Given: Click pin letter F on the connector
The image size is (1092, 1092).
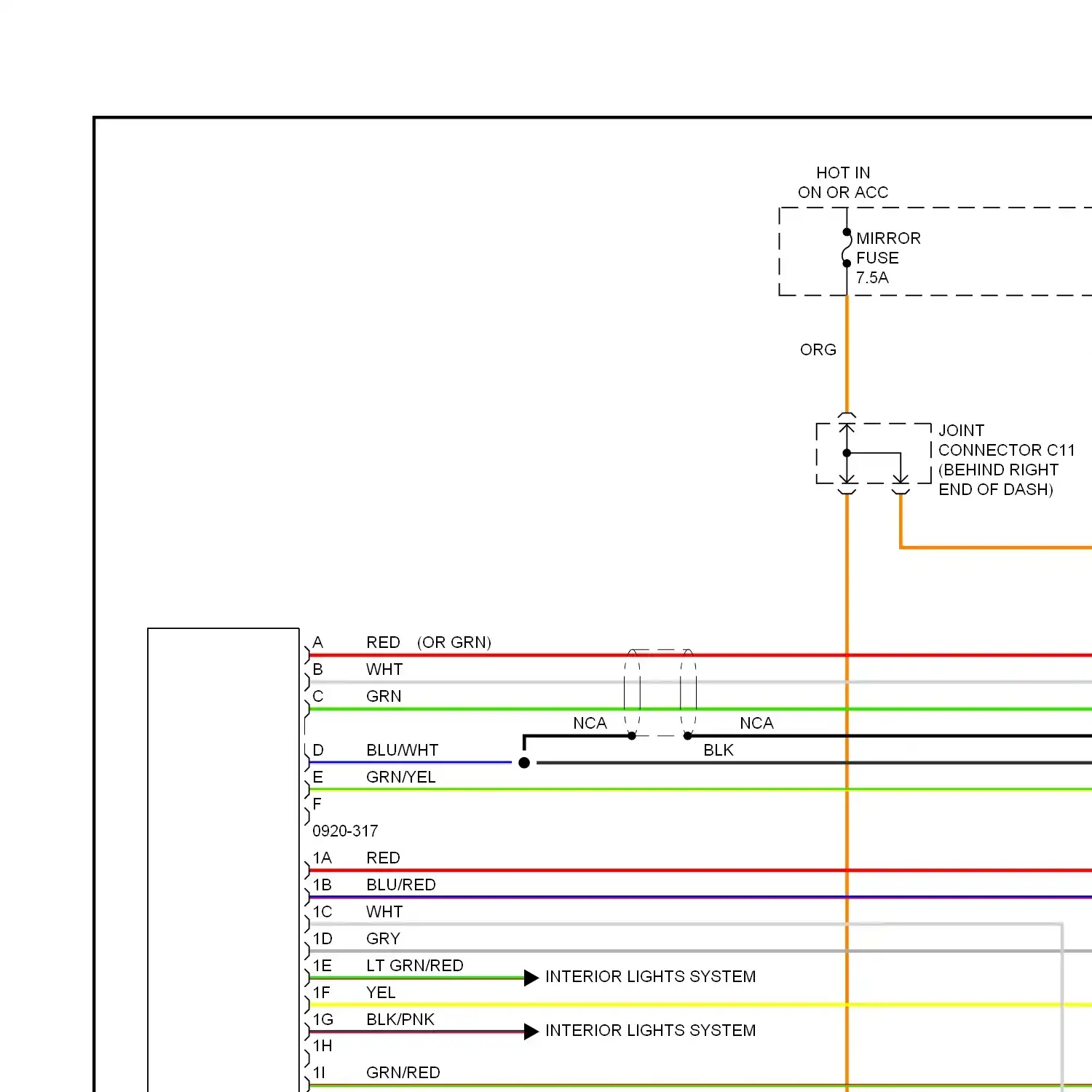Looking at the screenshot, I should point(317,804).
